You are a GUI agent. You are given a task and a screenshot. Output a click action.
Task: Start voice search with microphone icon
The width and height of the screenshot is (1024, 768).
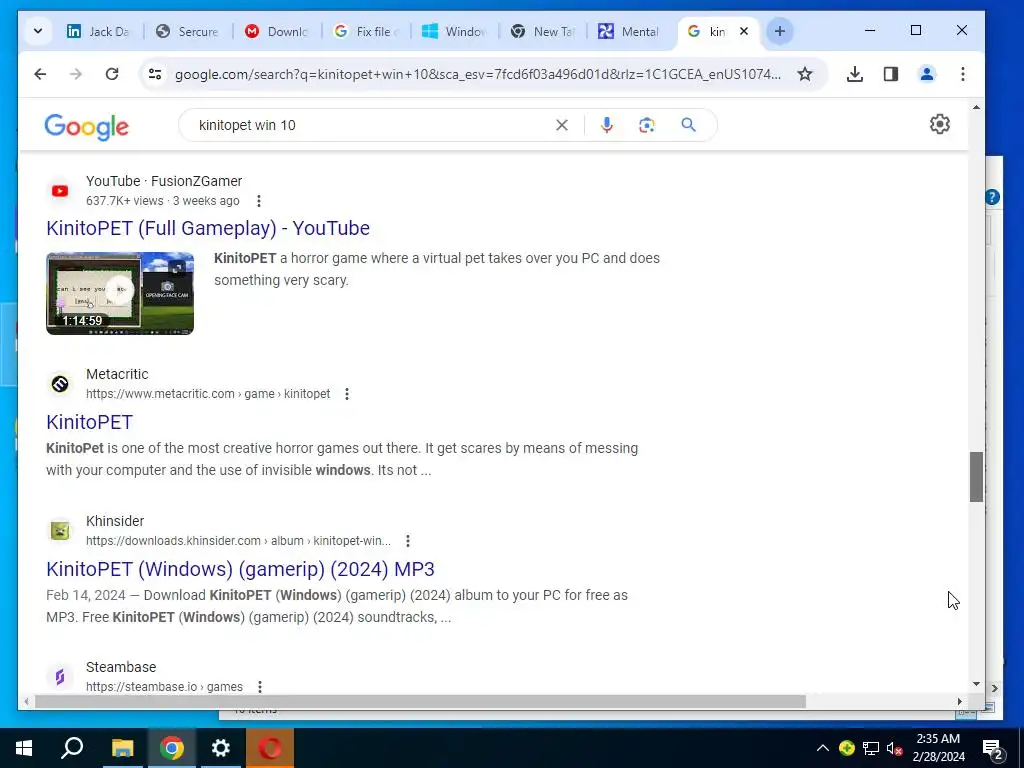point(607,125)
